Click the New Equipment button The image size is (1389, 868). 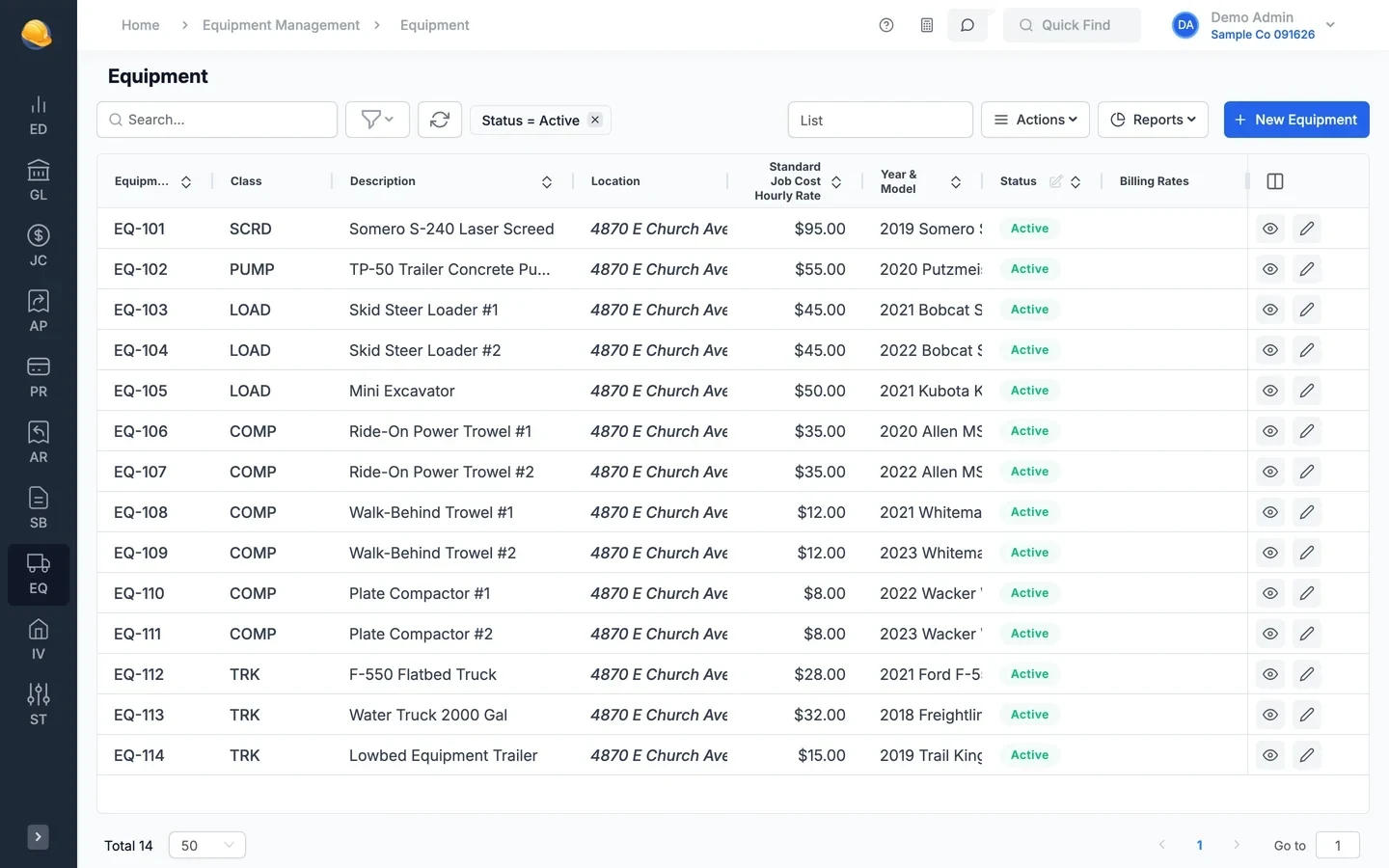1296,120
